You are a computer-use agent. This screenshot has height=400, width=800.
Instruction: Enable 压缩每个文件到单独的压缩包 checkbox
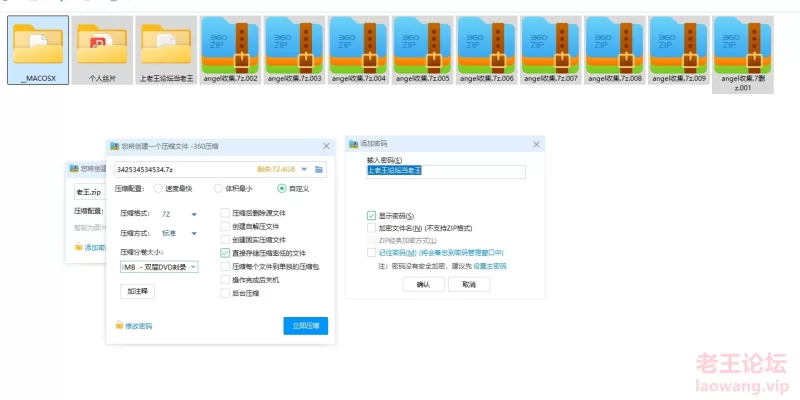(225, 266)
